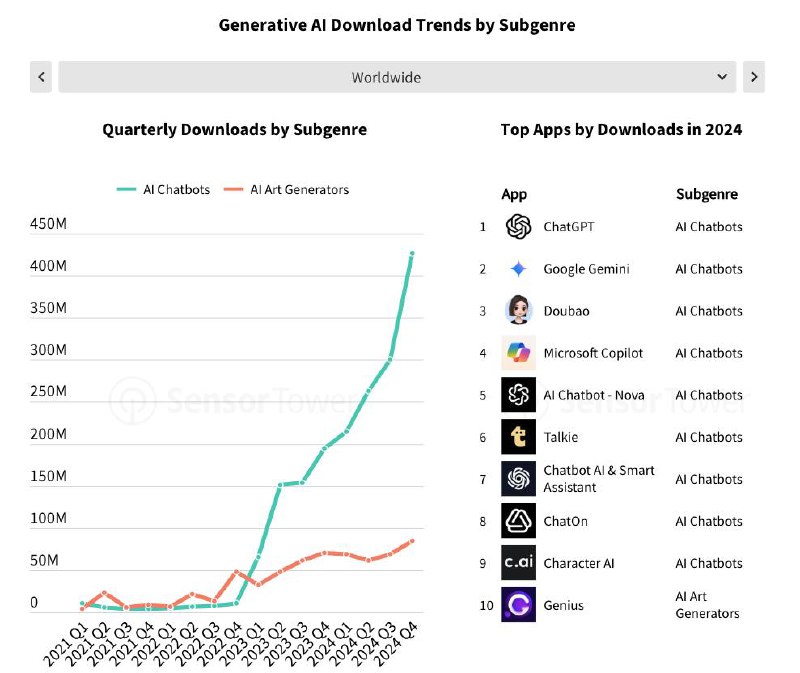Go to next region with right arrow
800x673 pixels.
(754, 77)
